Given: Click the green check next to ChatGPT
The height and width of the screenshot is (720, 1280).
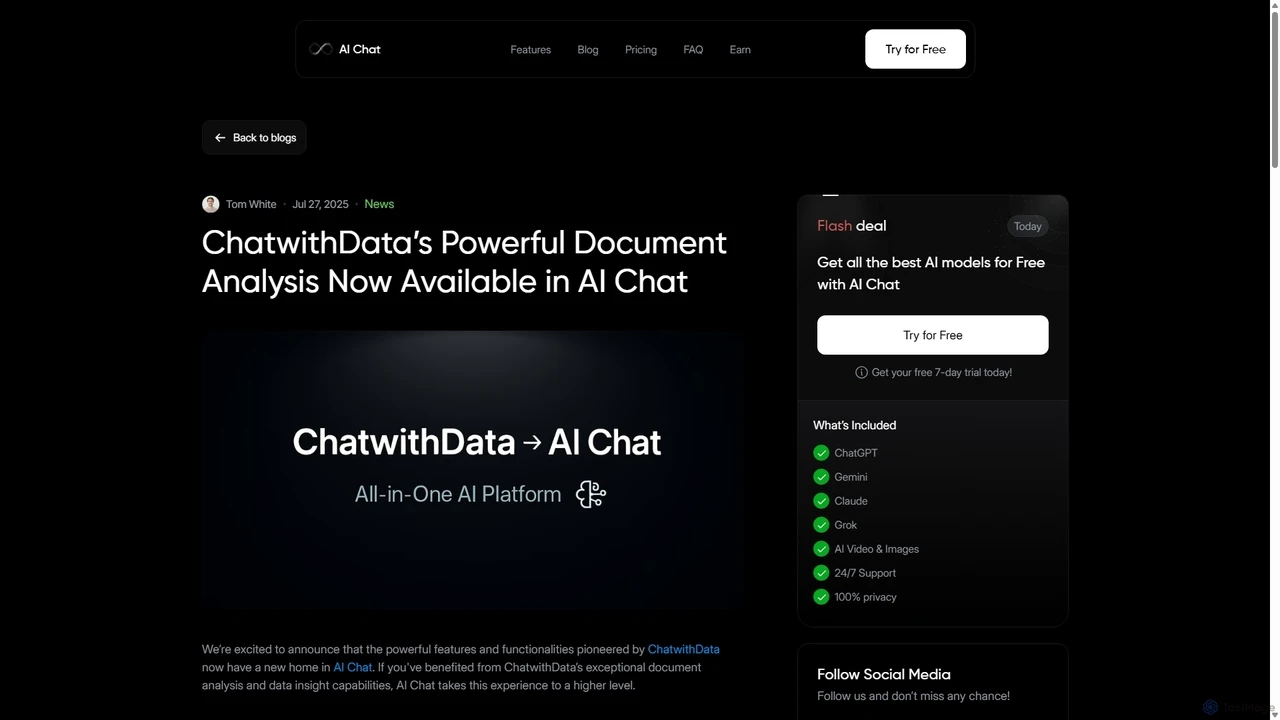Looking at the screenshot, I should pyautogui.click(x=821, y=453).
